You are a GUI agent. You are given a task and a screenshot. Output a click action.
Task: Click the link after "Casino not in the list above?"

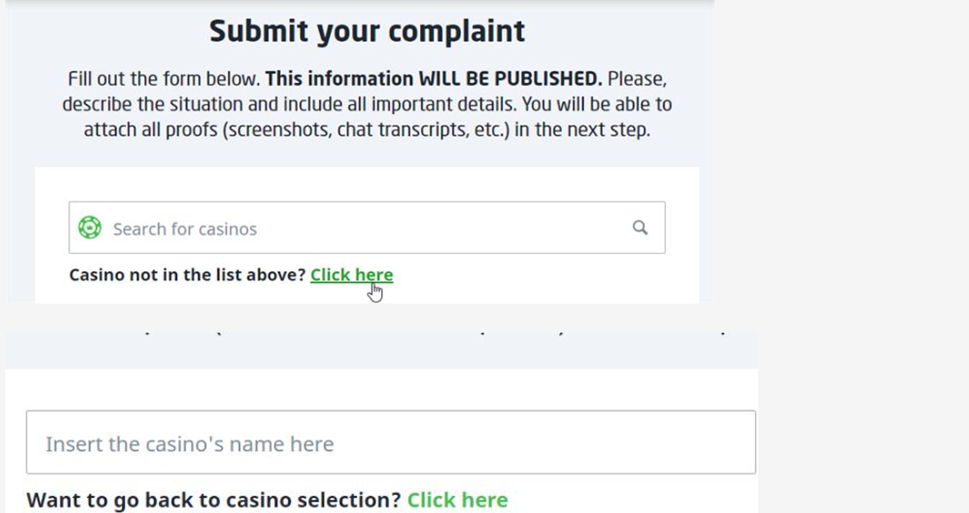point(351,275)
